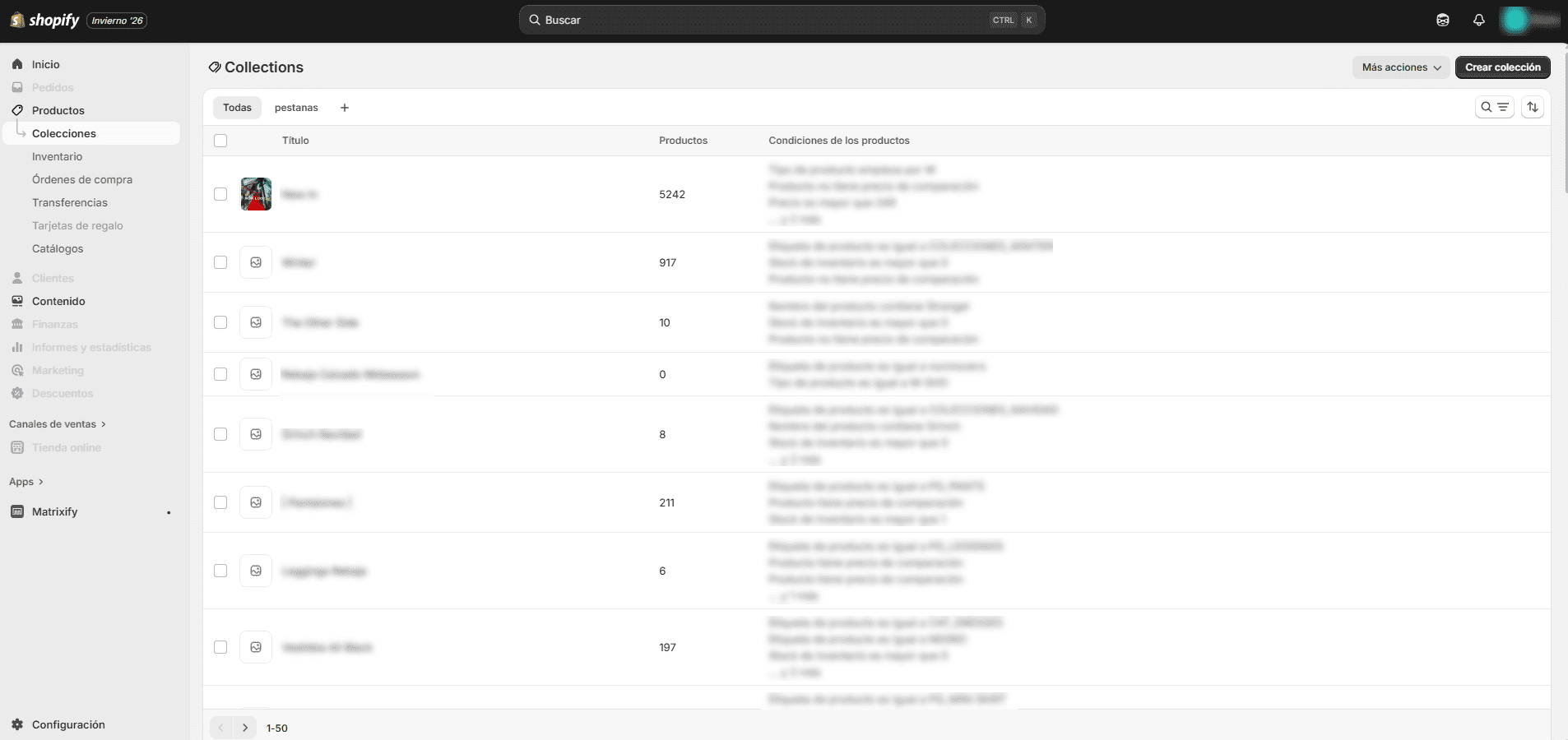
Task: Select the Todas tab
Action: point(237,108)
